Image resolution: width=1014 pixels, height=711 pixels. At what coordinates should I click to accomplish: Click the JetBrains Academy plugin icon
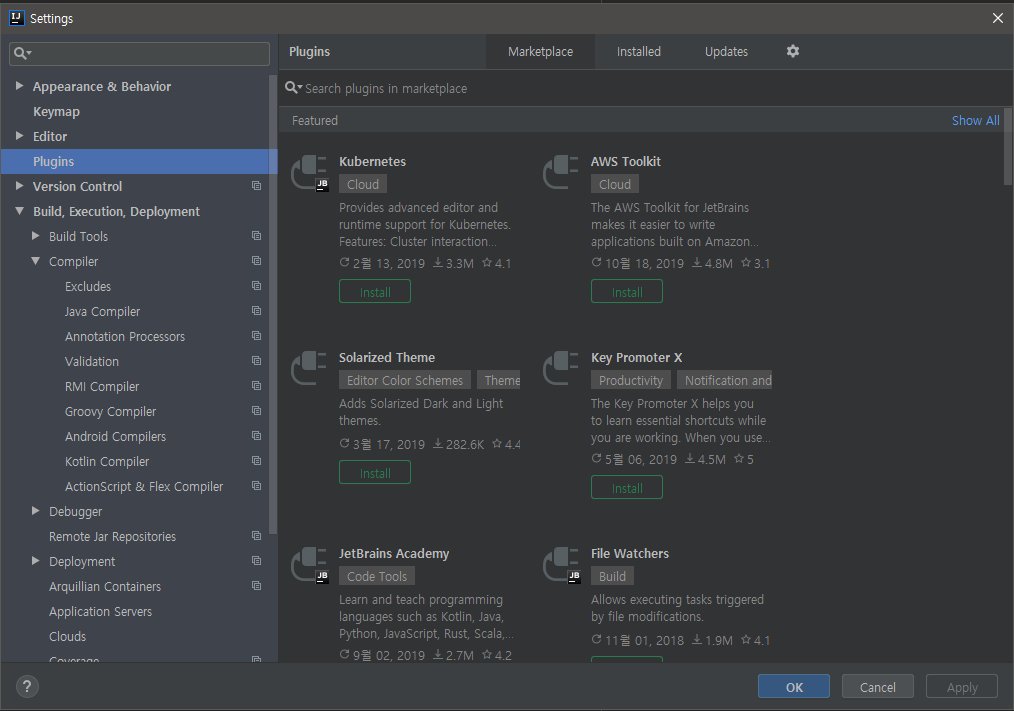tap(309, 565)
